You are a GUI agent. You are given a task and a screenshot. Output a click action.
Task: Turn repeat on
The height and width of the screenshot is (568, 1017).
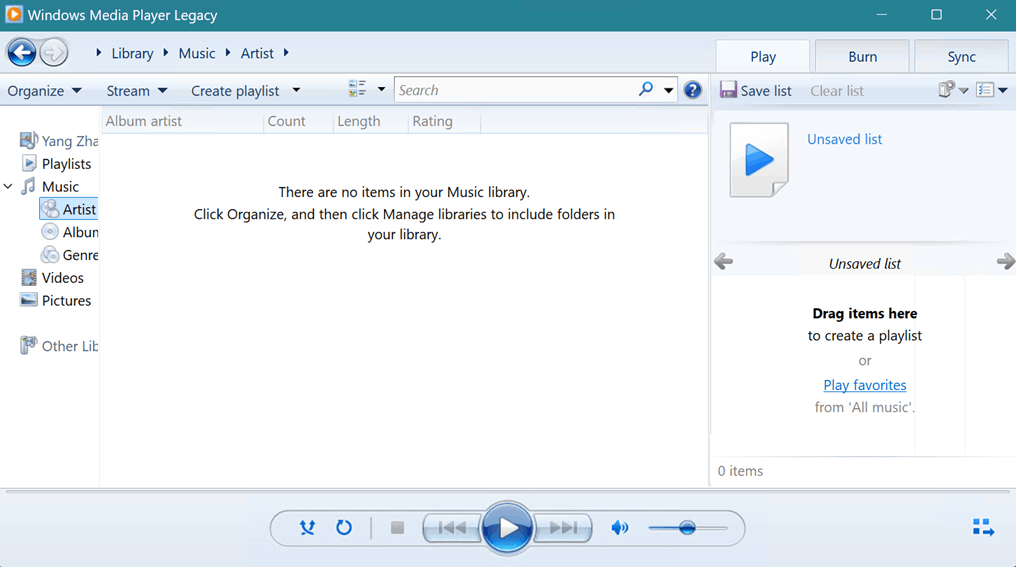tap(344, 528)
